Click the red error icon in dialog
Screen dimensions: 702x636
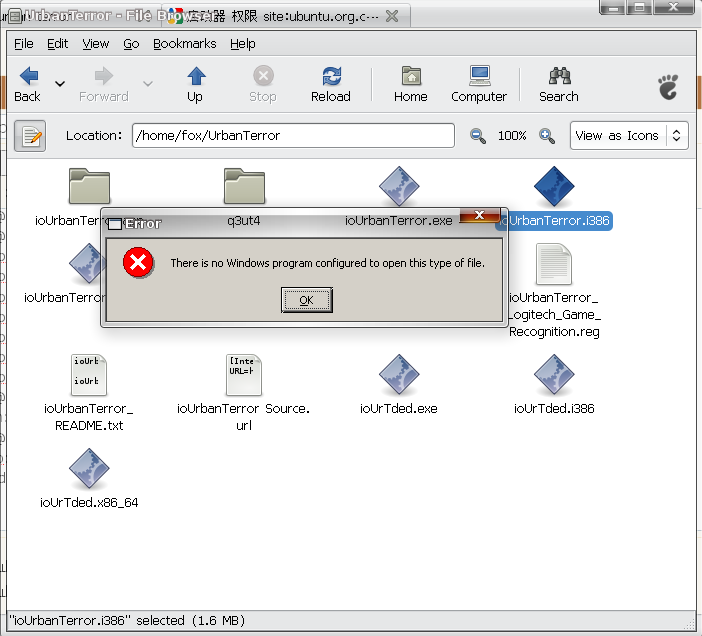pyautogui.click(x=138, y=263)
